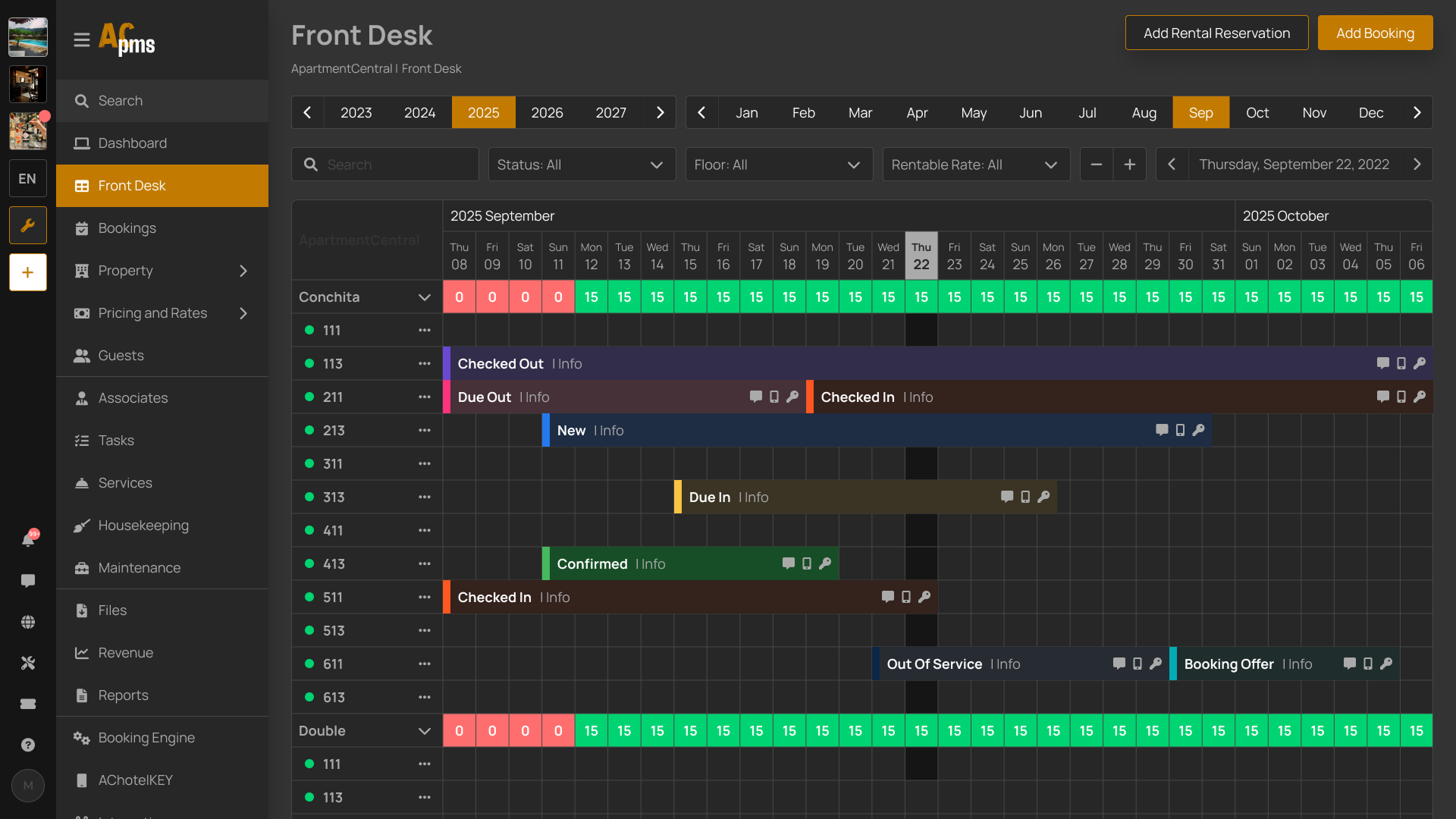Select the 2026 year tab
Viewport: 1456px width, 819px height.
(x=547, y=112)
